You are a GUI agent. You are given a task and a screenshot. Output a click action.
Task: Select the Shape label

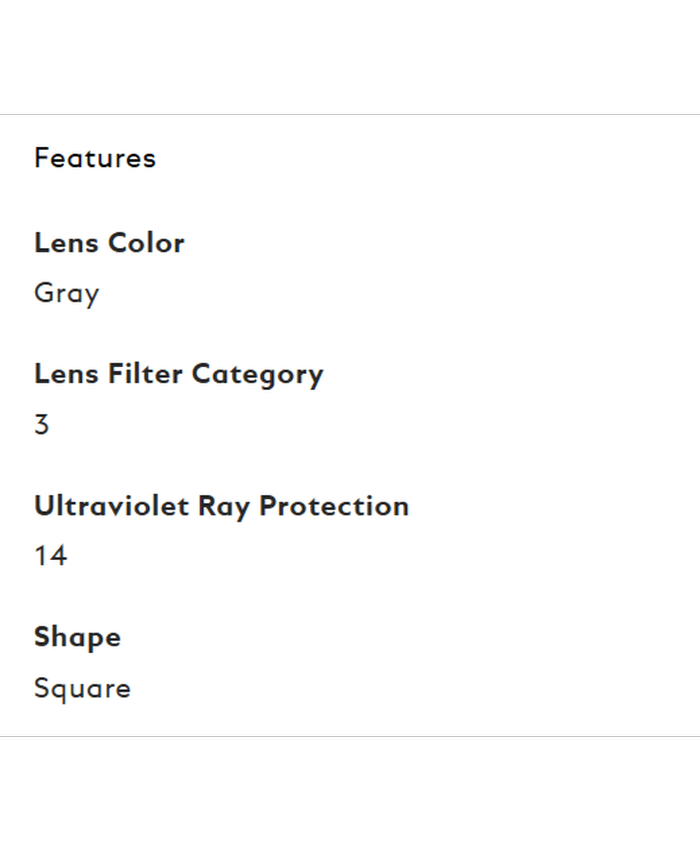[77, 637]
